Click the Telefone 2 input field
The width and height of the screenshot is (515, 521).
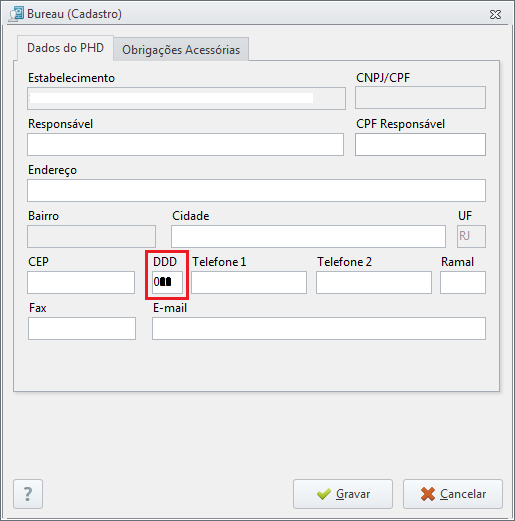pyautogui.click(x=374, y=283)
